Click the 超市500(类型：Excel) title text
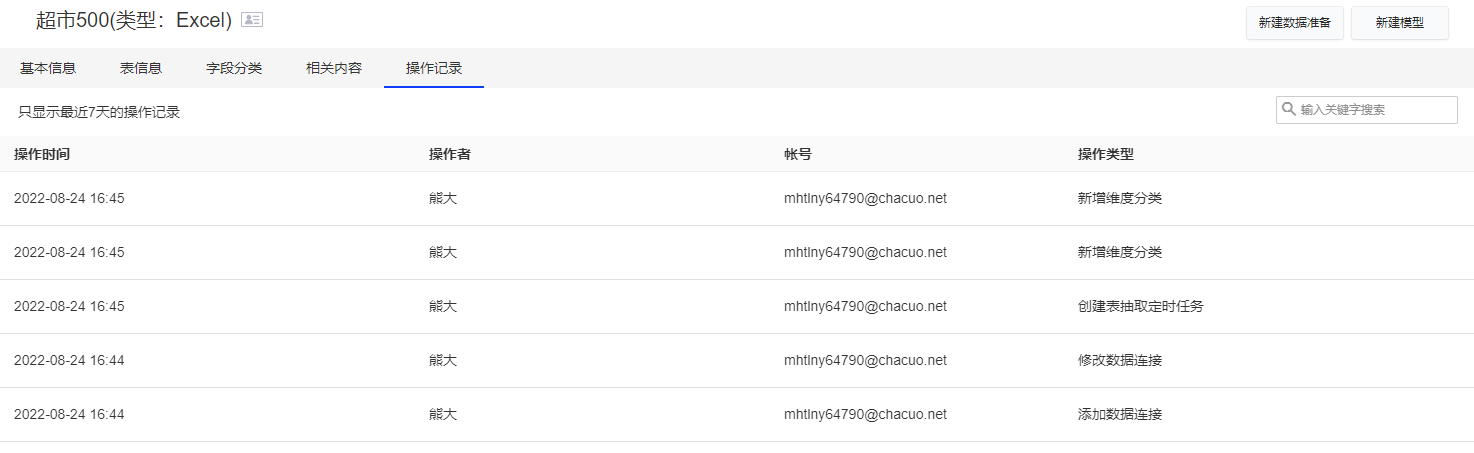 [x=134, y=20]
